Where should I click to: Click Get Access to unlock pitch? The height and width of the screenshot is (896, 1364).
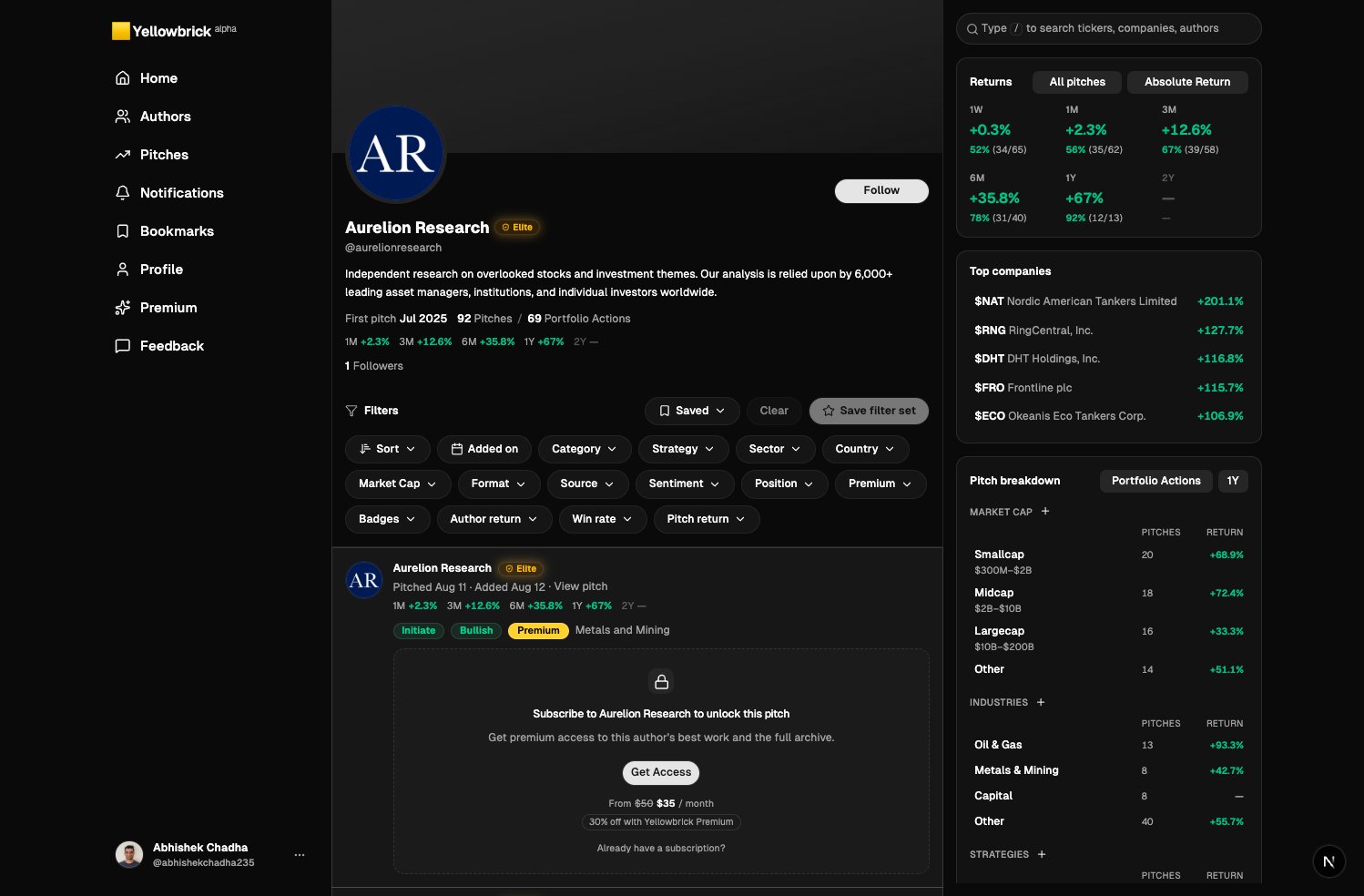pos(661,772)
